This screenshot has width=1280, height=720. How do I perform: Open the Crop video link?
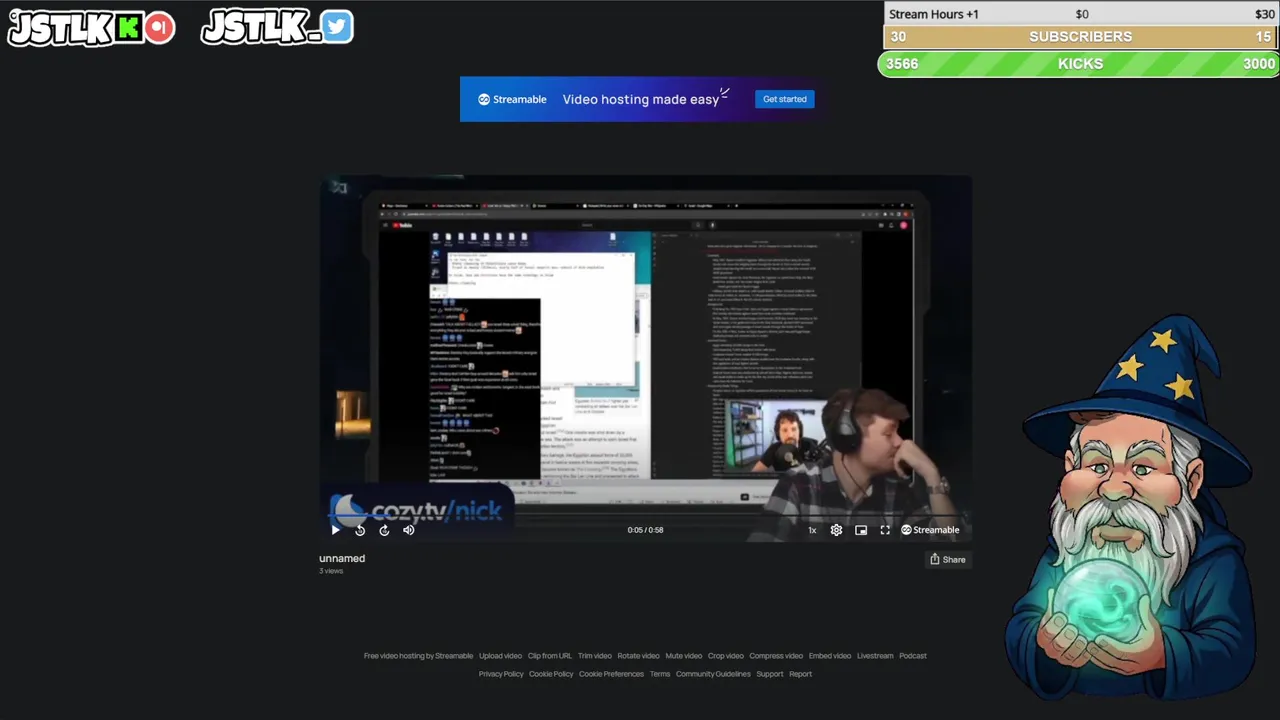pos(726,656)
